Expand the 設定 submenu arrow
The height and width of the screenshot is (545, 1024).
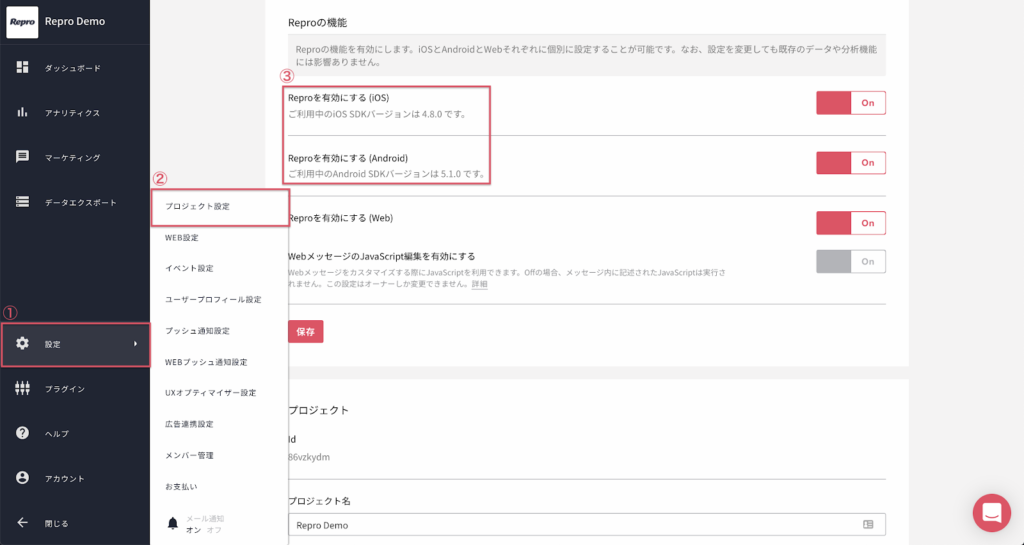(136, 343)
